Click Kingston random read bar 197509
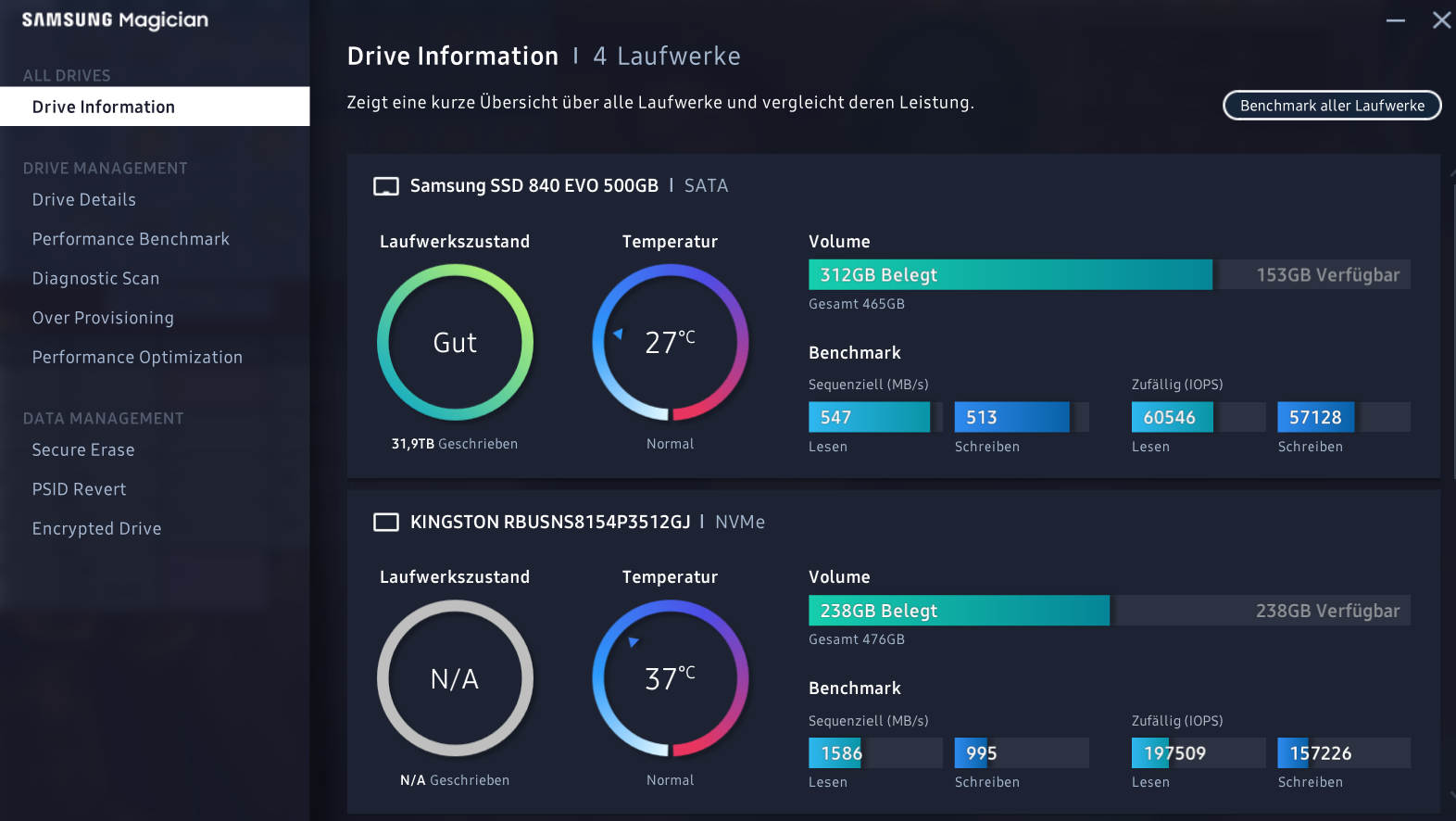The width and height of the screenshot is (1456, 821). (1199, 753)
